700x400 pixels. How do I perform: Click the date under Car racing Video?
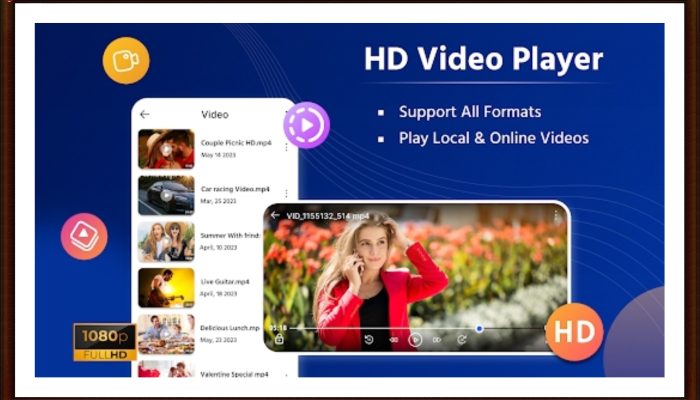218,201
